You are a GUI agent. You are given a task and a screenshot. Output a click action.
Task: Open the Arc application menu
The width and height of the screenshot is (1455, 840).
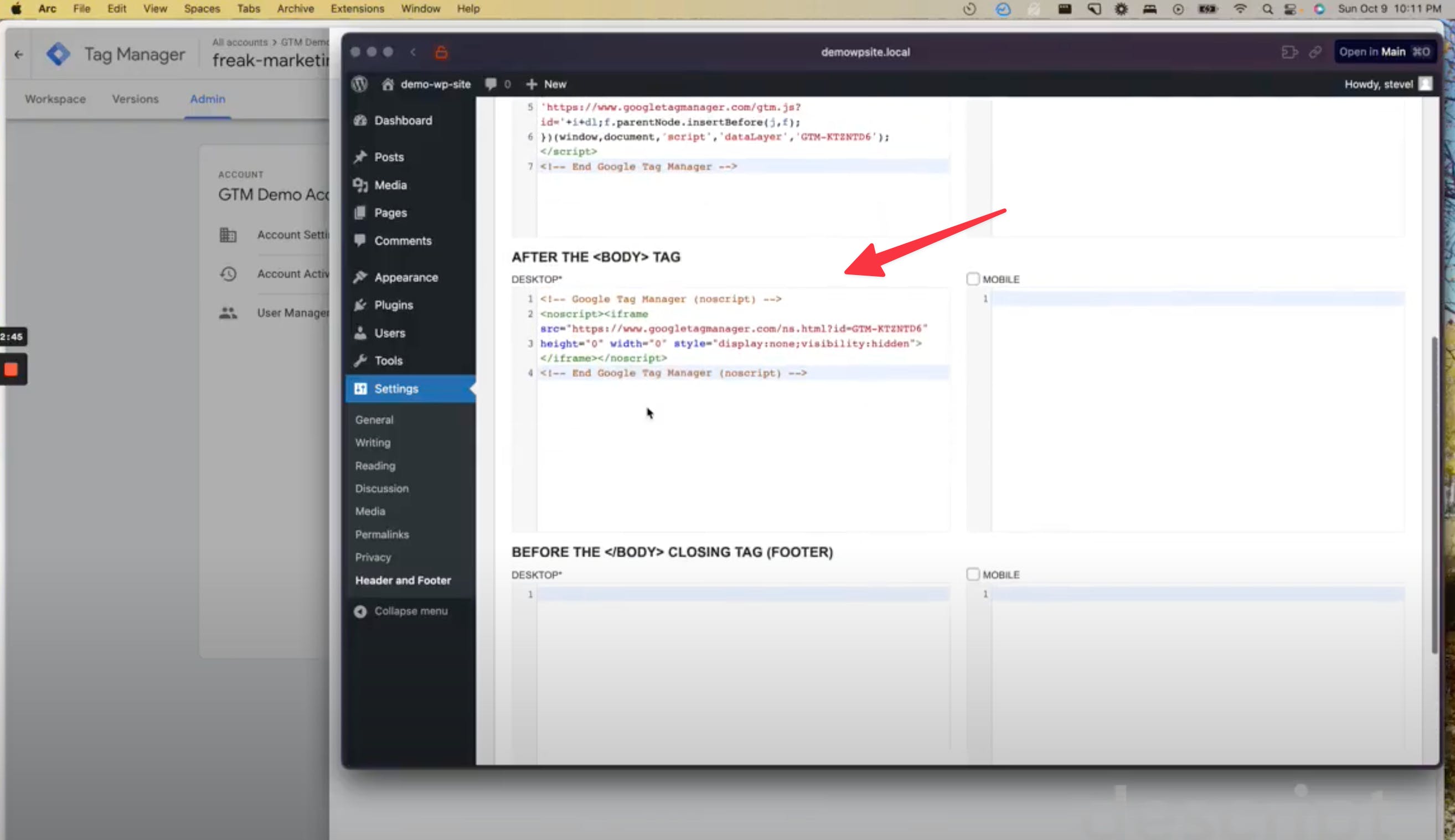tap(47, 9)
